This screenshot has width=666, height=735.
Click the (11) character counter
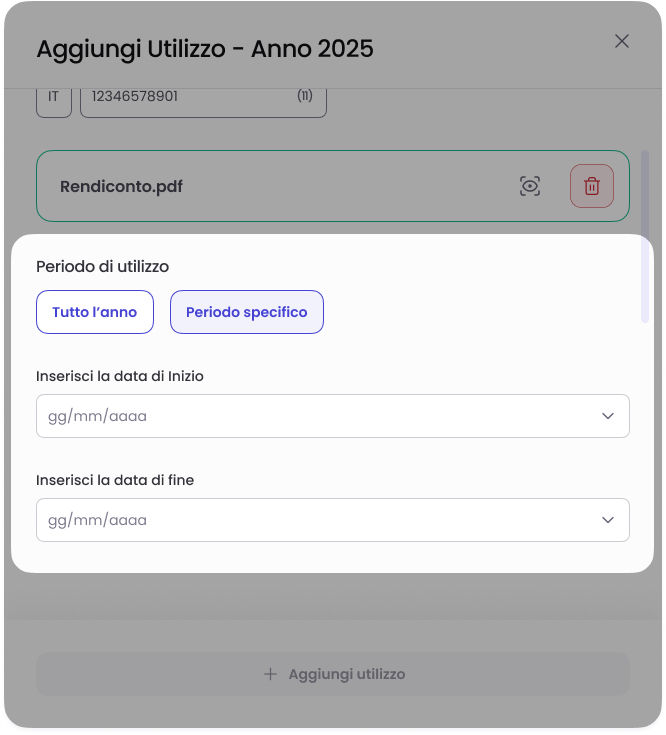pos(305,97)
